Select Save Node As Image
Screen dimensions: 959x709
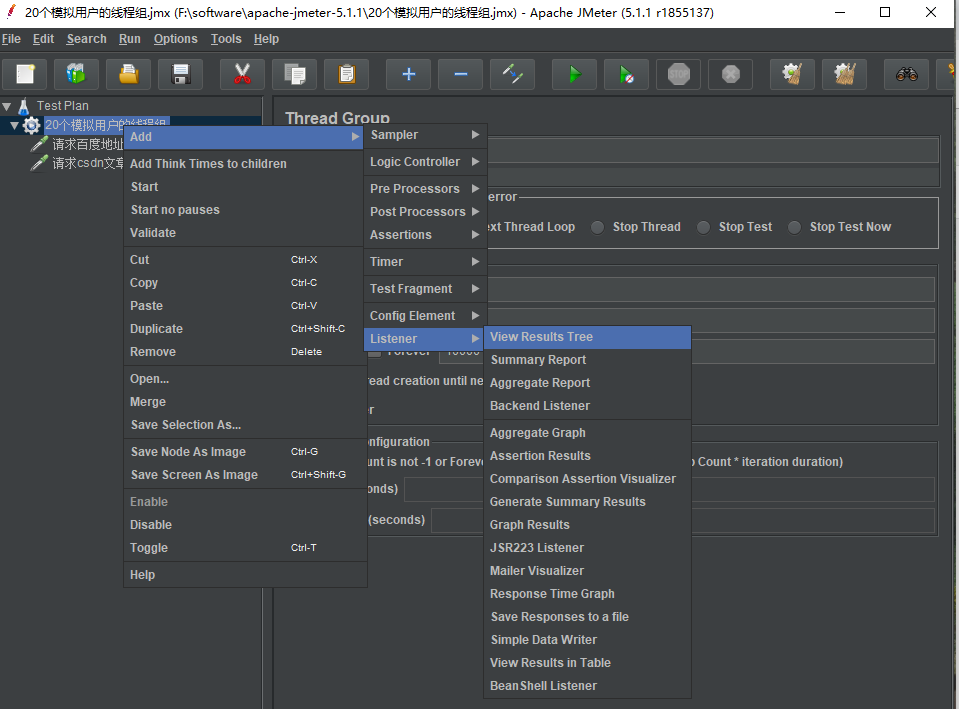[x=244, y=452]
